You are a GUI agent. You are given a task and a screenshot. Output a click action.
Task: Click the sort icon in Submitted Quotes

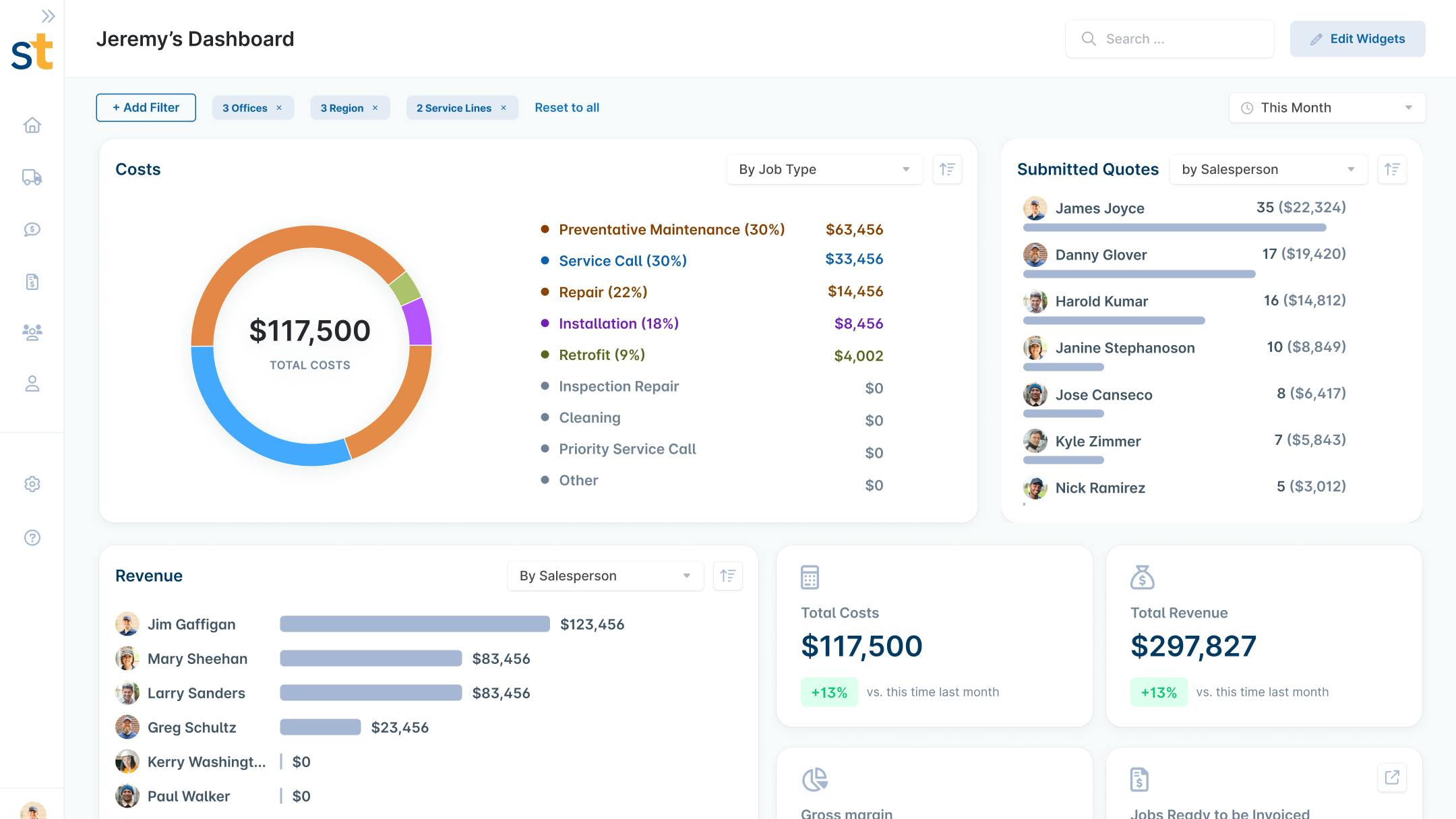click(1391, 169)
